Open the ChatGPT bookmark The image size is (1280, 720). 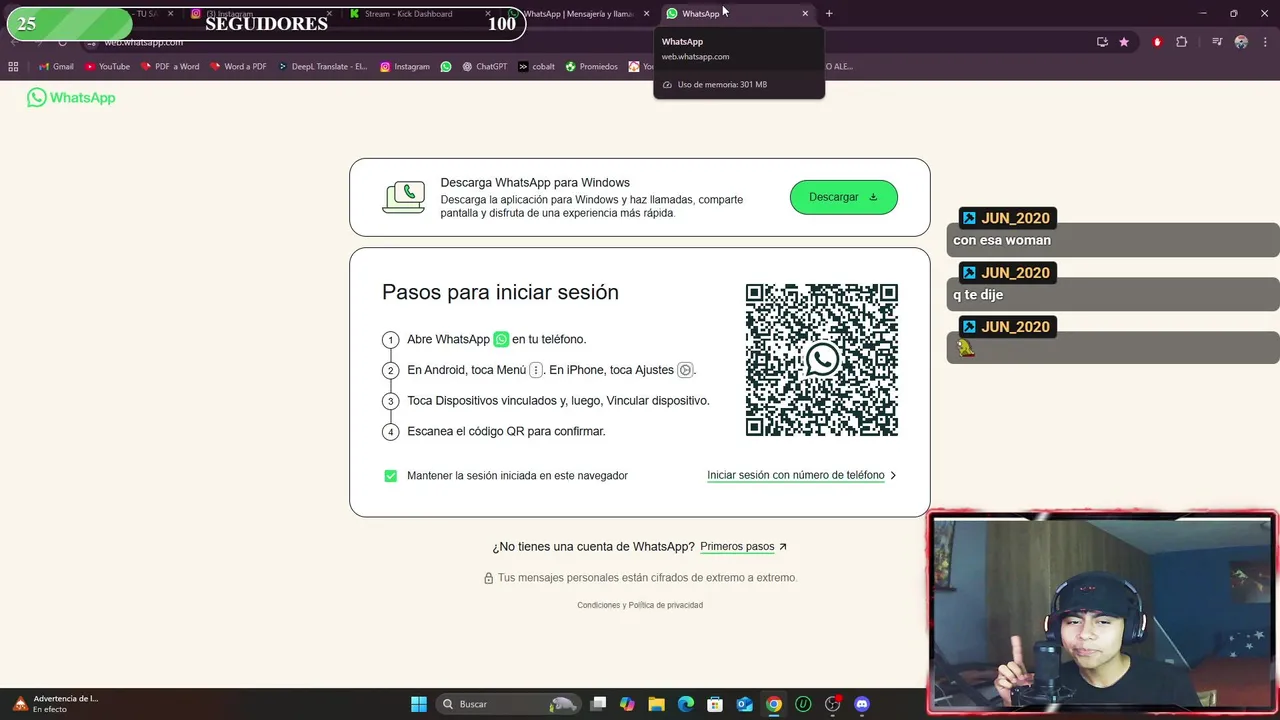[x=484, y=67]
